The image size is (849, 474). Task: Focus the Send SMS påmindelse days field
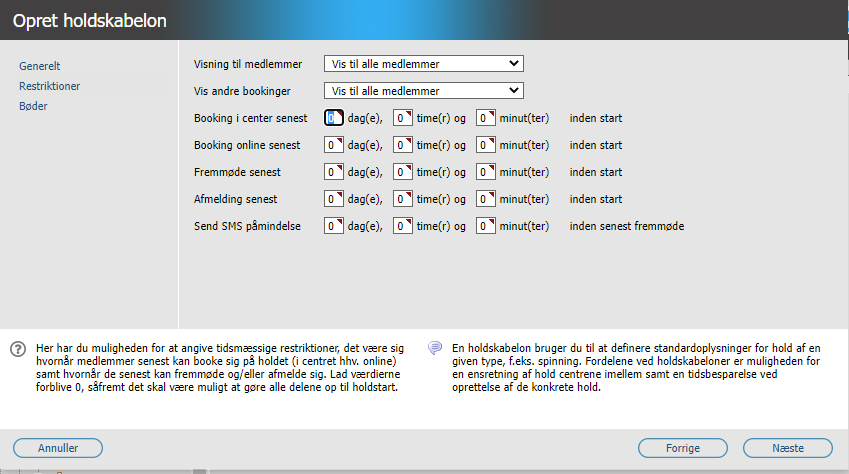(334, 226)
